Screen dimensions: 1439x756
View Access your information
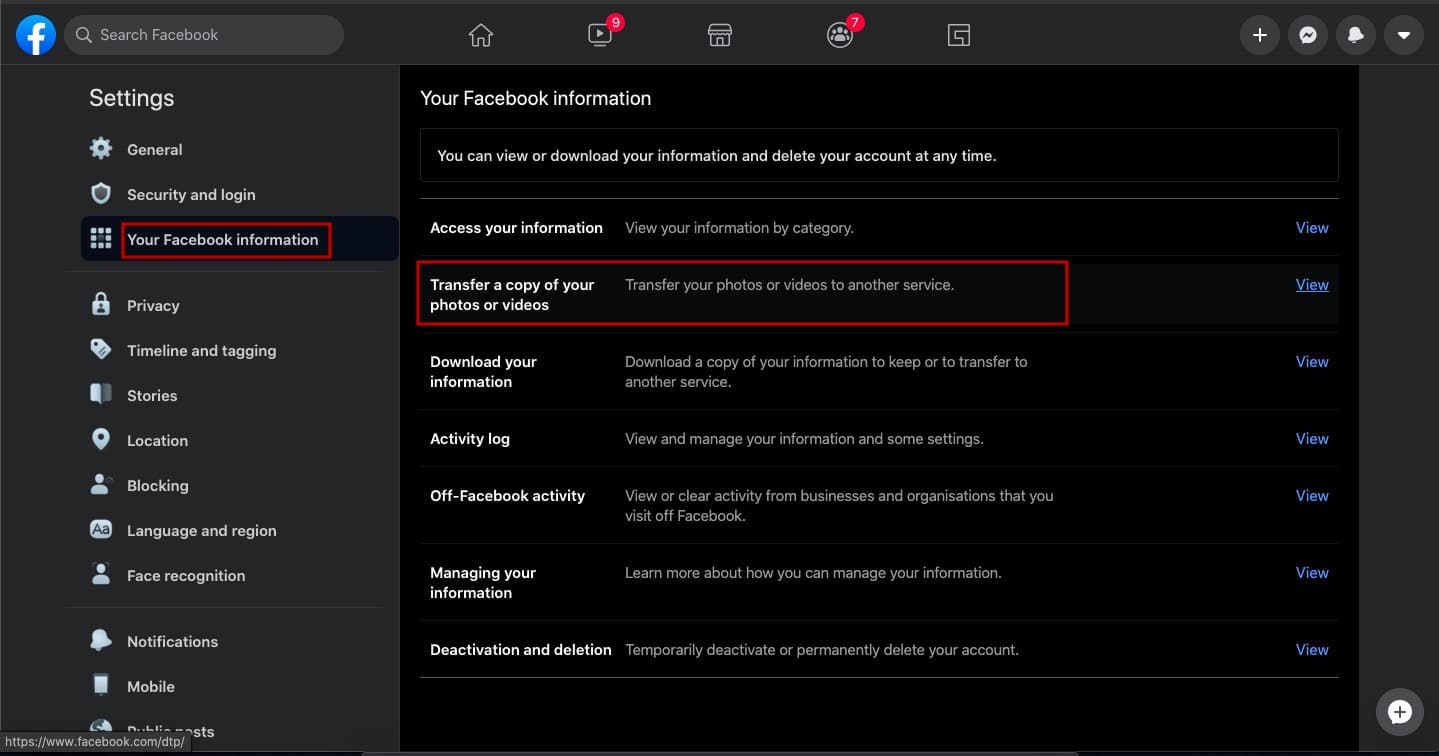tap(1312, 228)
